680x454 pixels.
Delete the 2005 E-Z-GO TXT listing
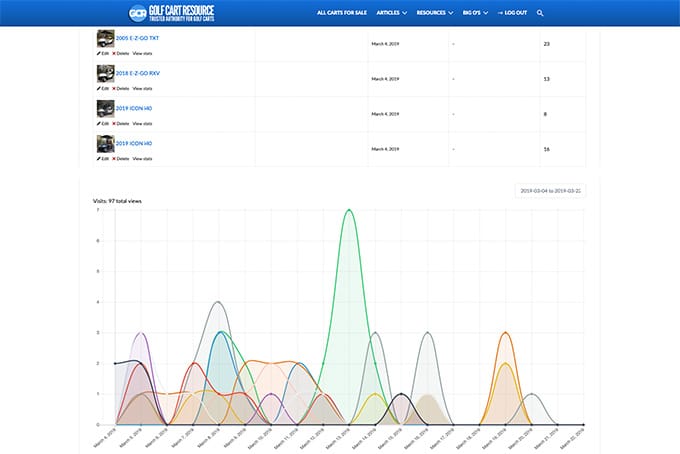click(120, 52)
